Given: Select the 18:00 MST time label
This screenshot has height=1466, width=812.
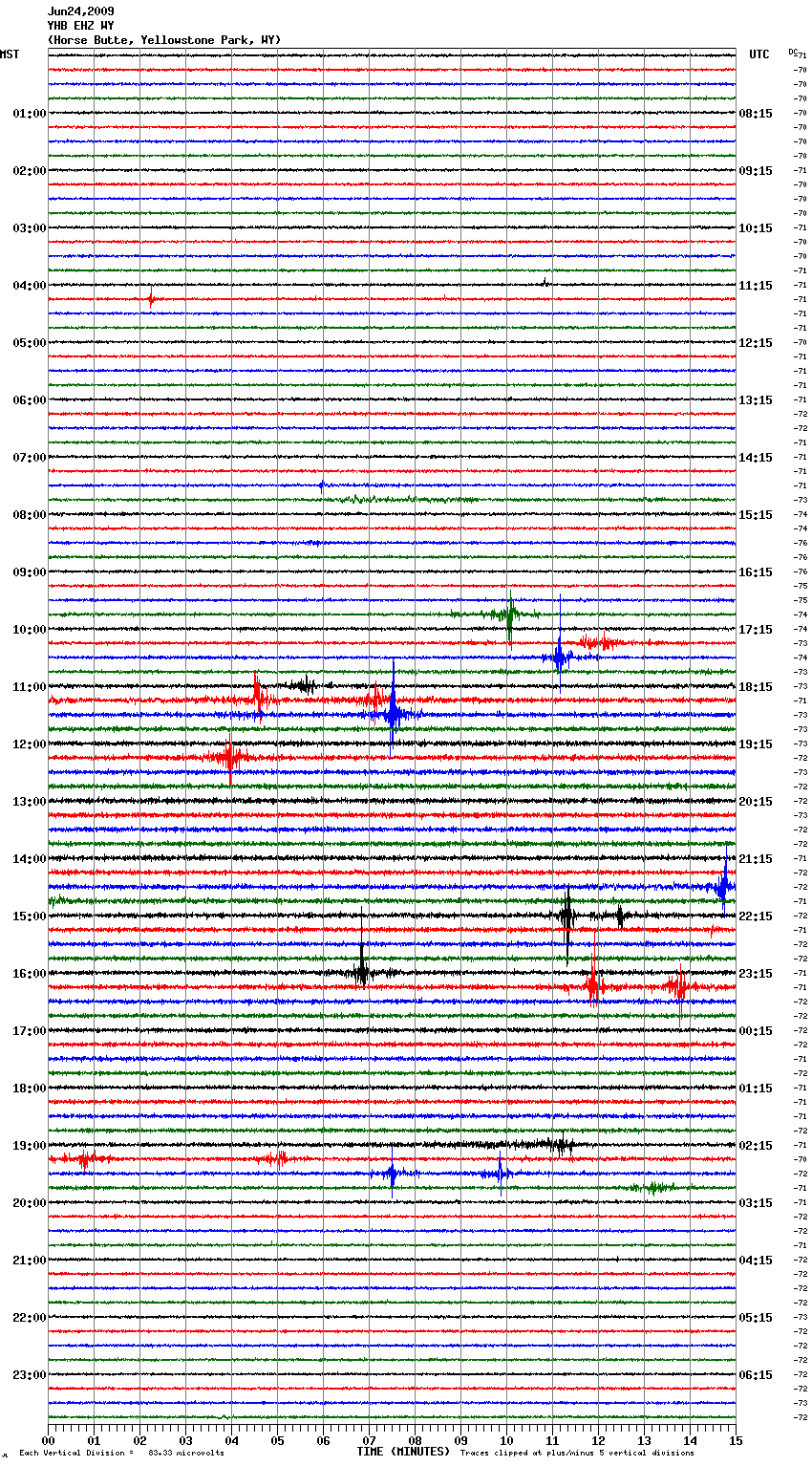Looking at the screenshot, I should [30, 1089].
